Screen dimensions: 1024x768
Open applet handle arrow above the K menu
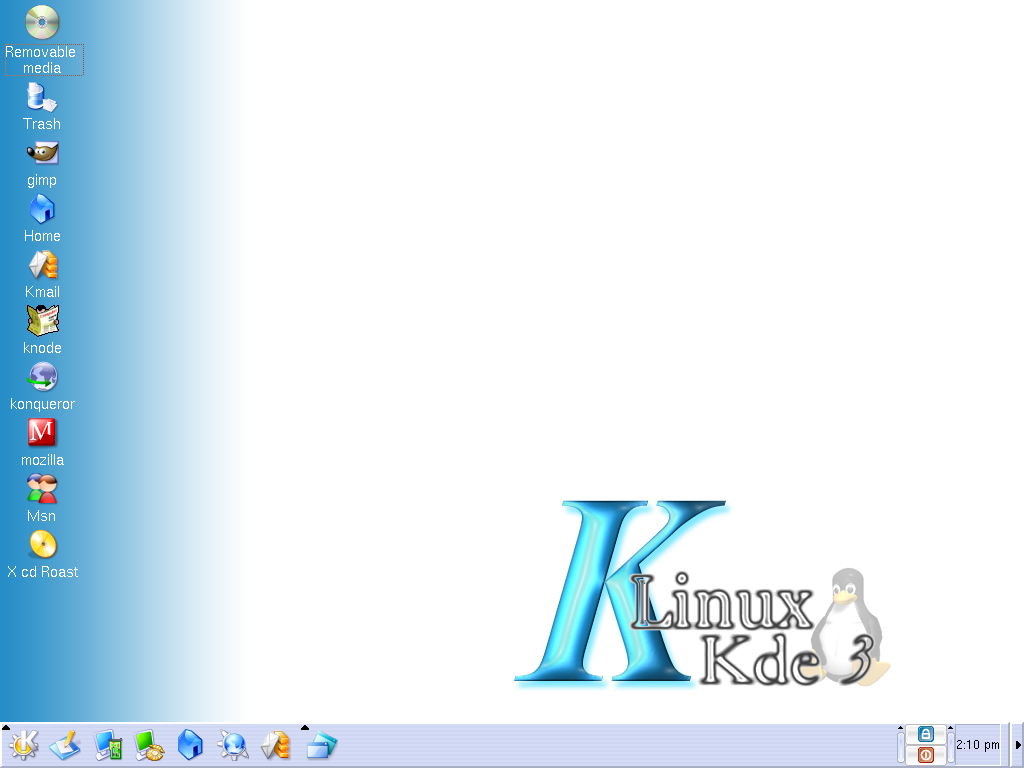coord(5,728)
